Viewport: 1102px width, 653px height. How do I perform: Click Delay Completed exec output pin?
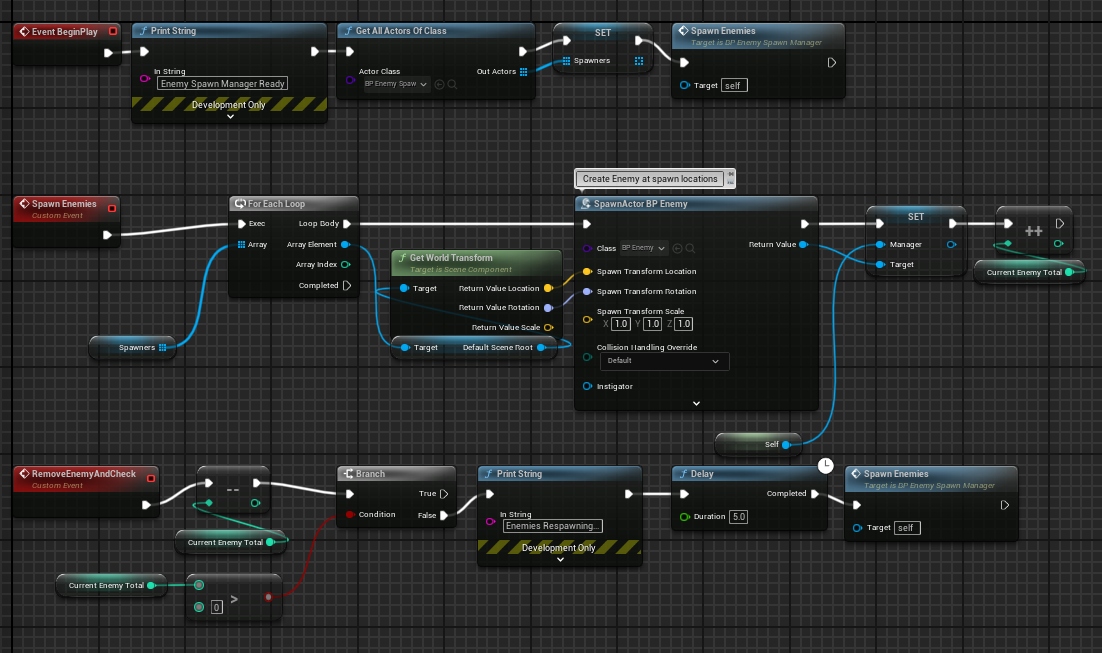pyautogui.click(x=815, y=494)
